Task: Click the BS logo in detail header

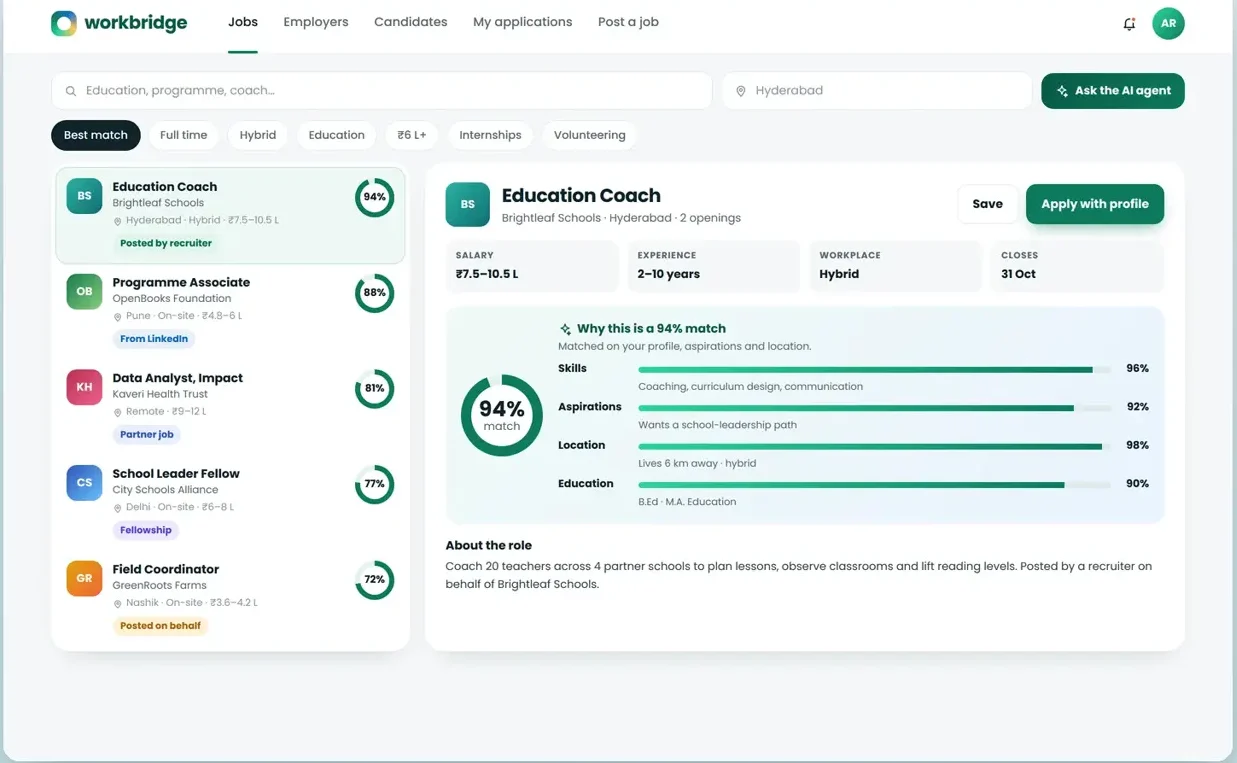Action: coord(467,204)
